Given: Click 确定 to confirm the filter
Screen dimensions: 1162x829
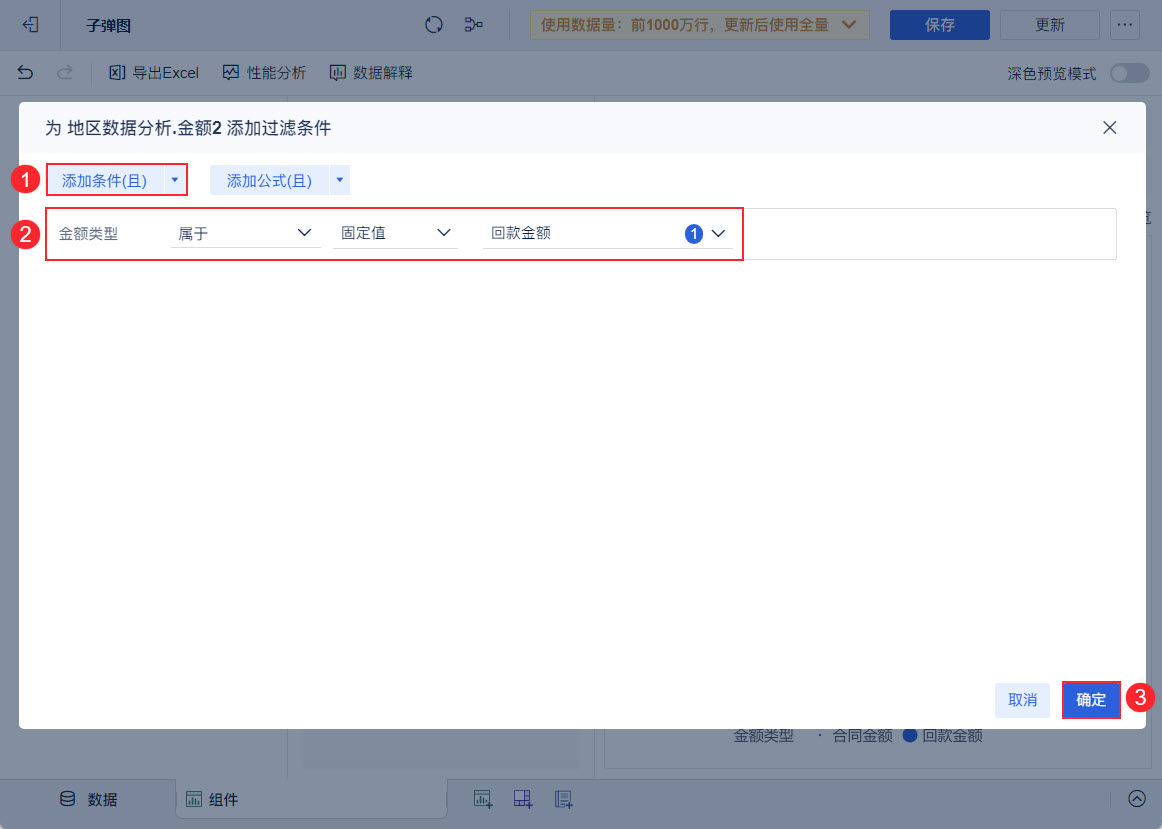Looking at the screenshot, I should tap(1091, 700).
